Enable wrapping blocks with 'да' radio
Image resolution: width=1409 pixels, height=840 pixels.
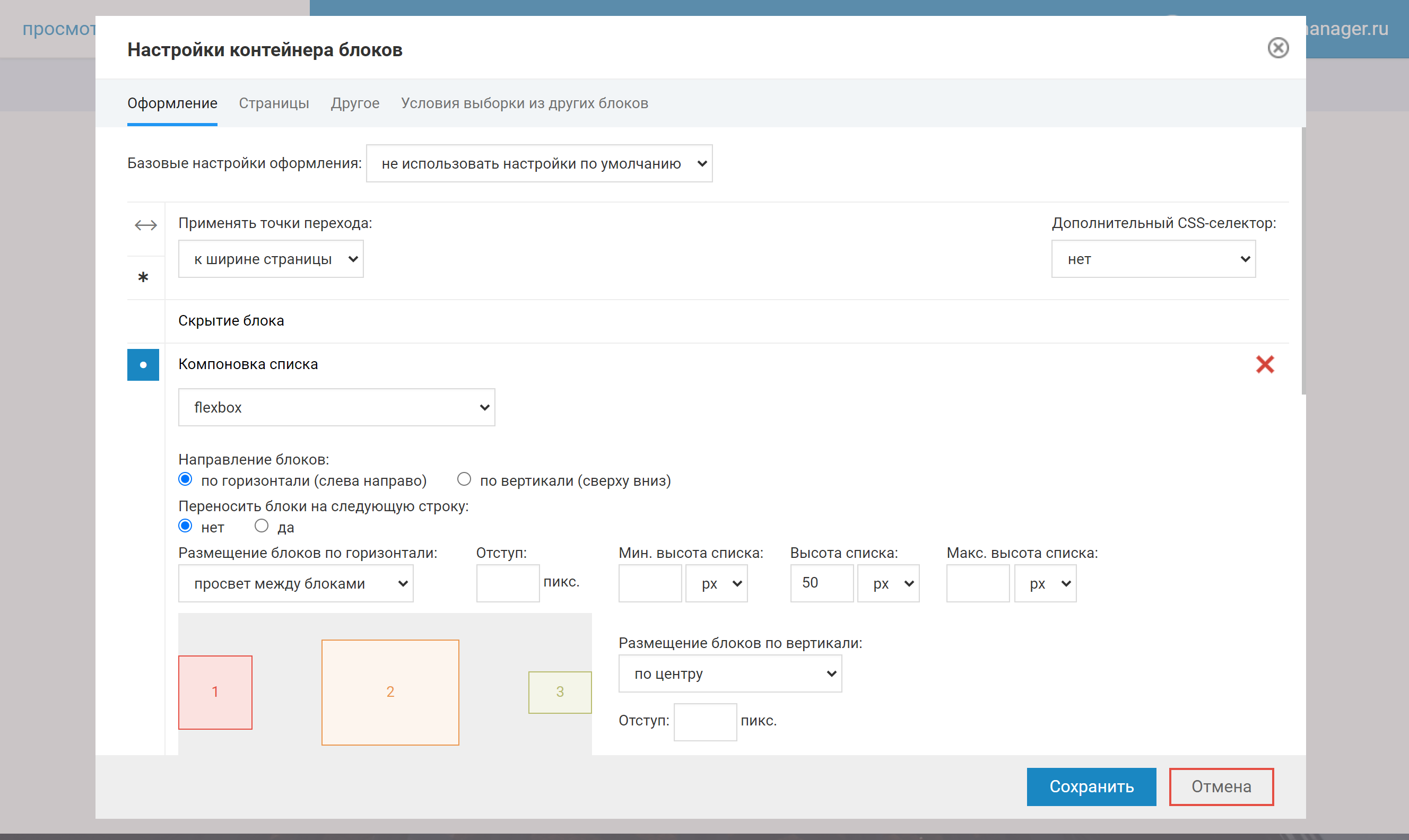click(x=262, y=526)
